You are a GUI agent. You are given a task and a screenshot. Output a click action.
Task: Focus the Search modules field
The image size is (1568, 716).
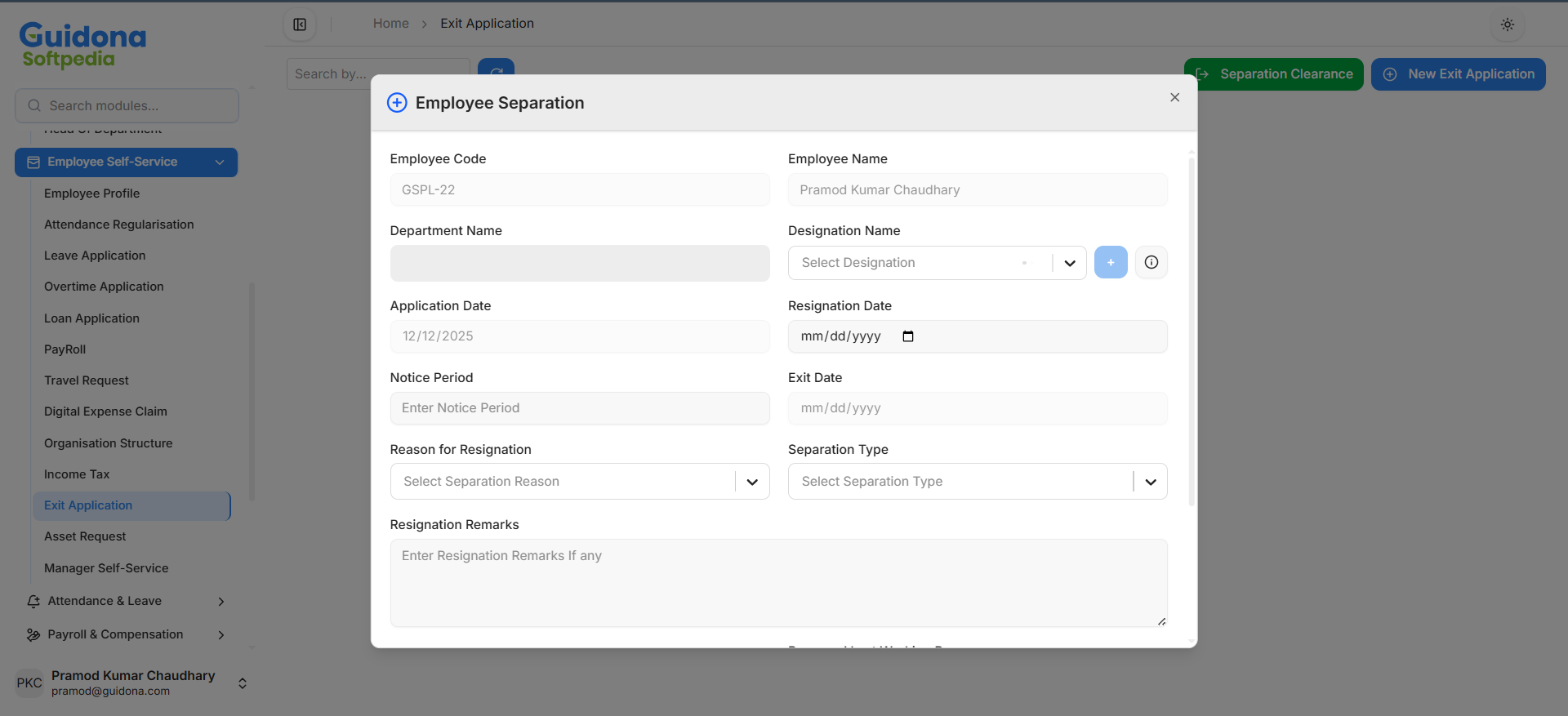[x=127, y=106]
